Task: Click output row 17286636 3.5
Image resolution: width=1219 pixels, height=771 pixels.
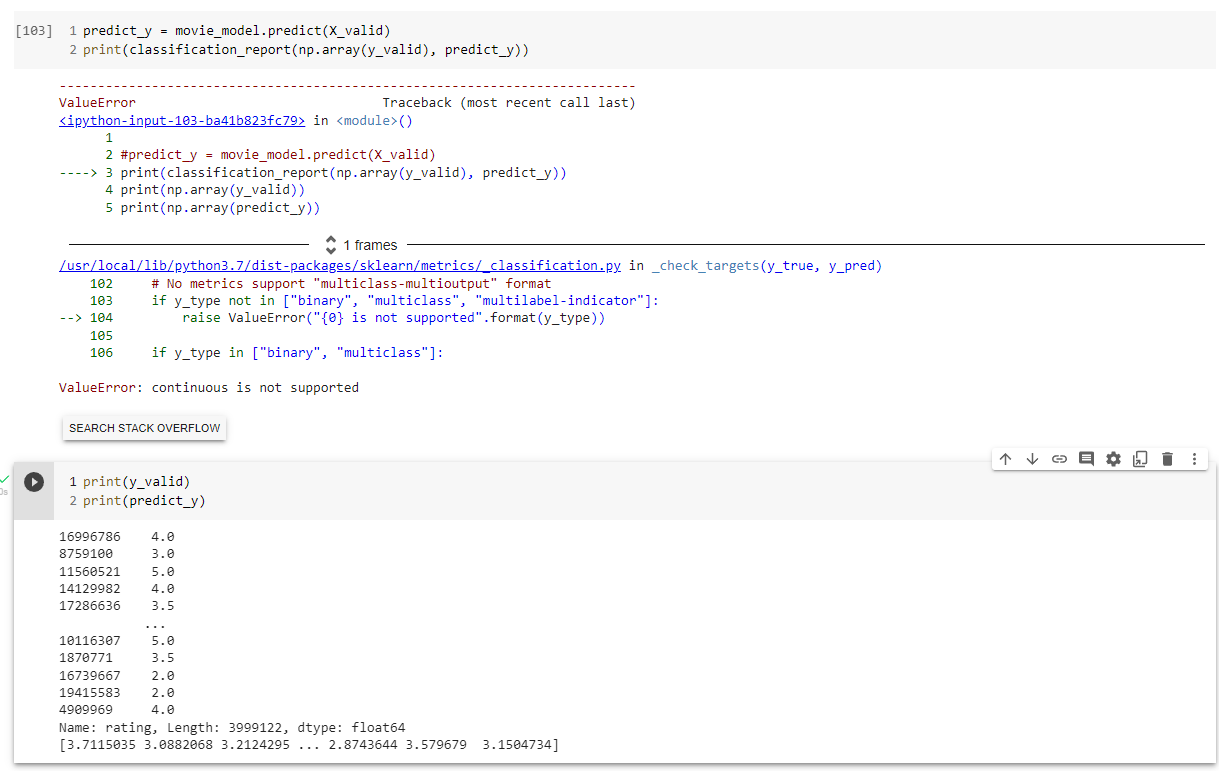Action: click(117, 606)
